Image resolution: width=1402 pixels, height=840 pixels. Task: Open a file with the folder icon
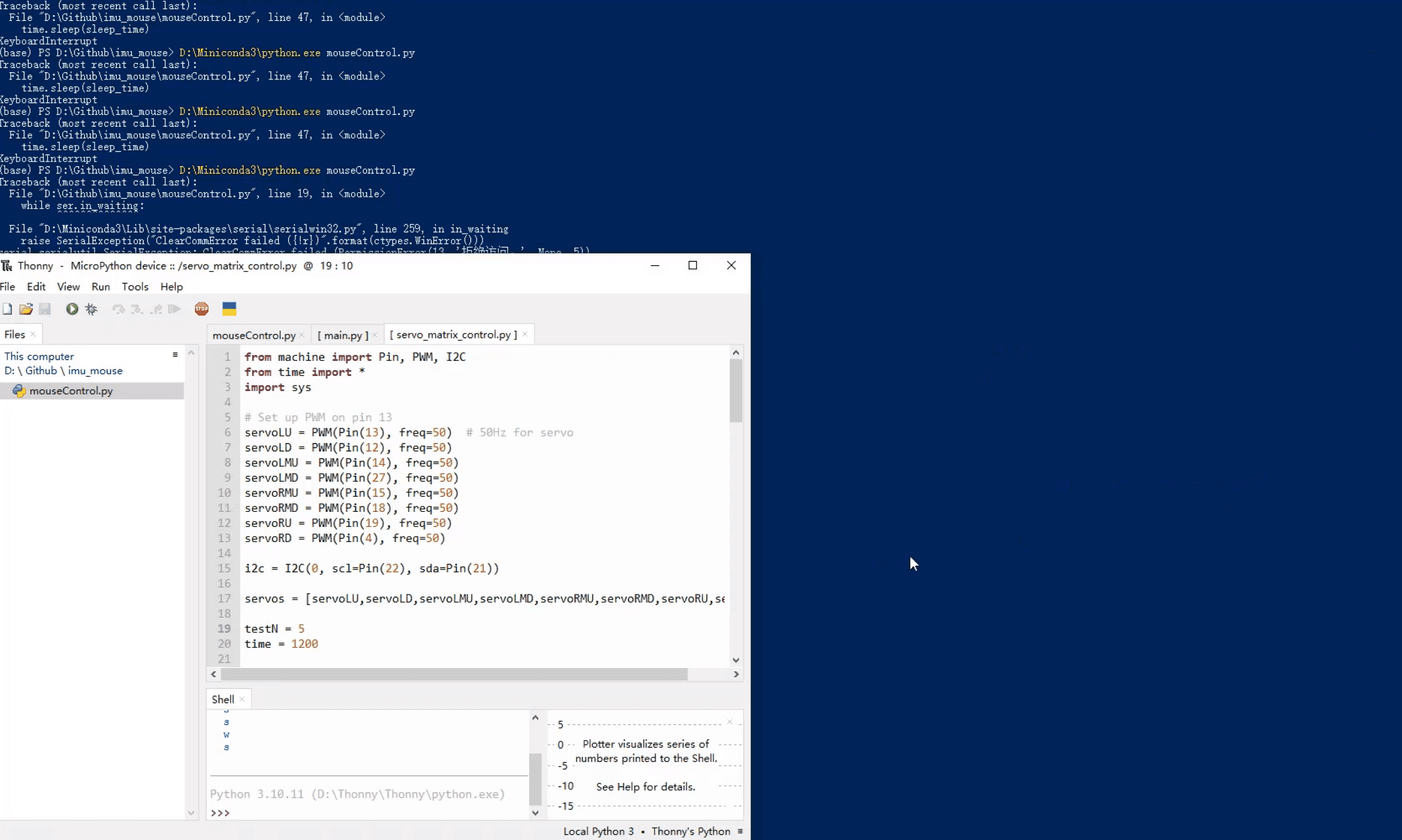click(x=26, y=309)
